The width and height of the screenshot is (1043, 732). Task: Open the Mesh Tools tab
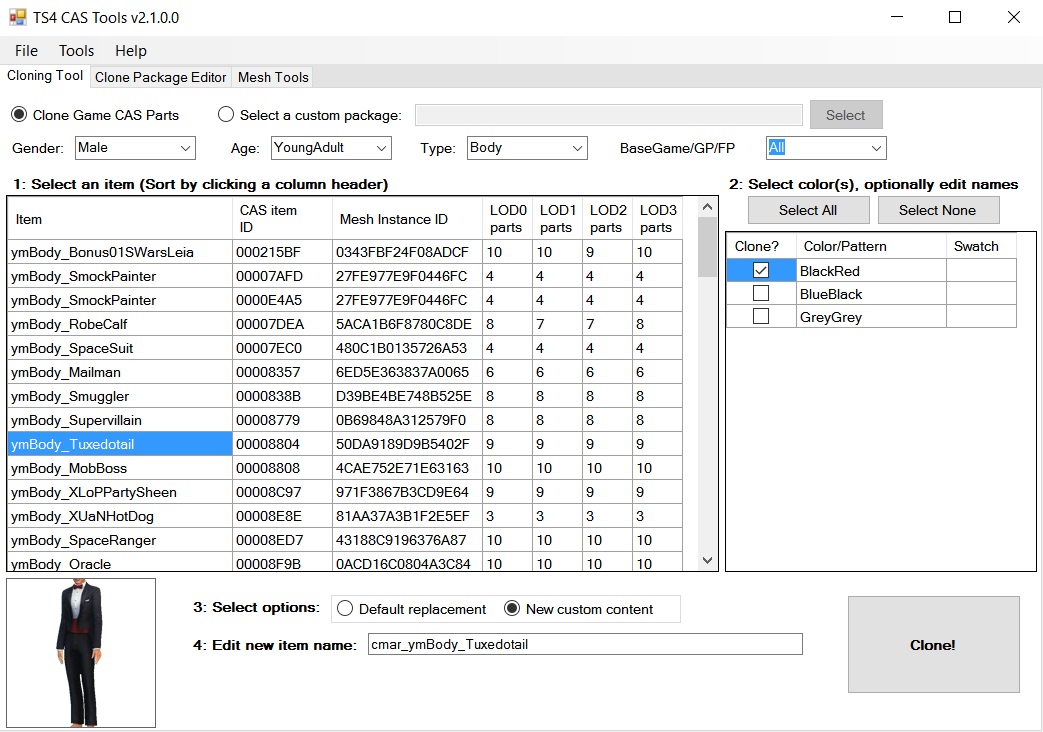(x=273, y=77)
